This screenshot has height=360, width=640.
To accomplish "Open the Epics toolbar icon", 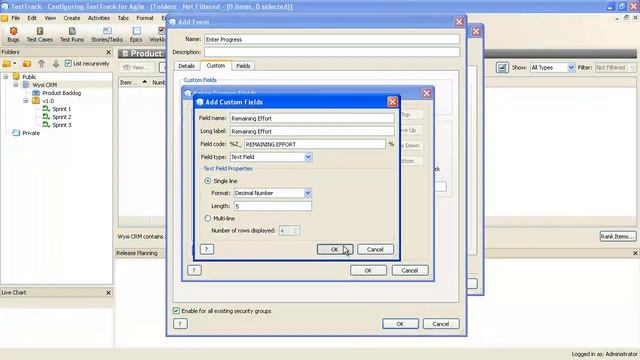I will [136, 34].
